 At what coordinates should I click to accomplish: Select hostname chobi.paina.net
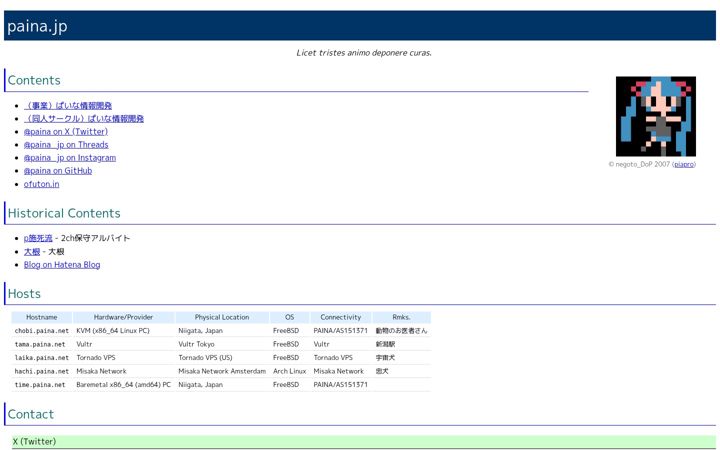[42, 331]
